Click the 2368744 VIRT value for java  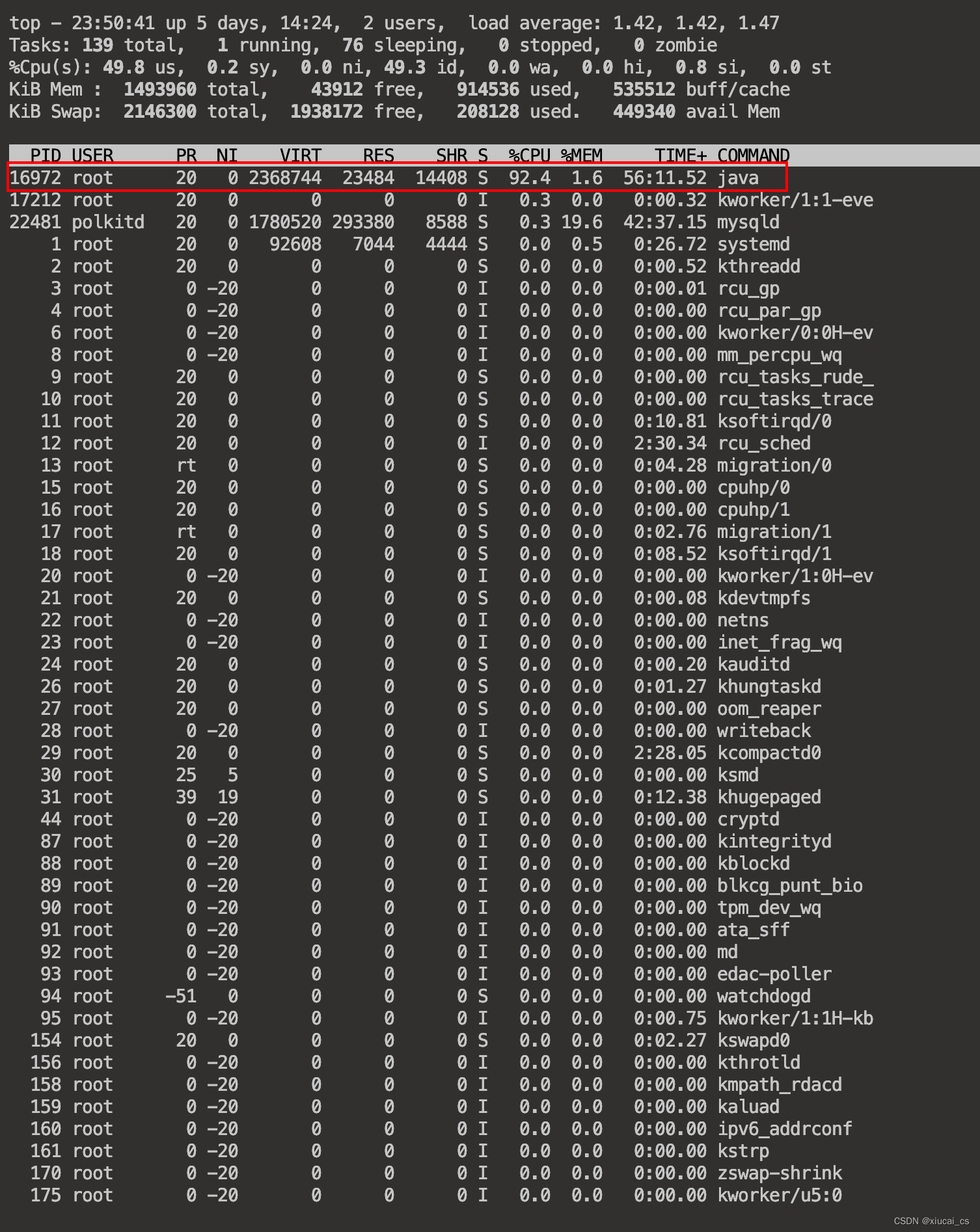click(285, 178)
